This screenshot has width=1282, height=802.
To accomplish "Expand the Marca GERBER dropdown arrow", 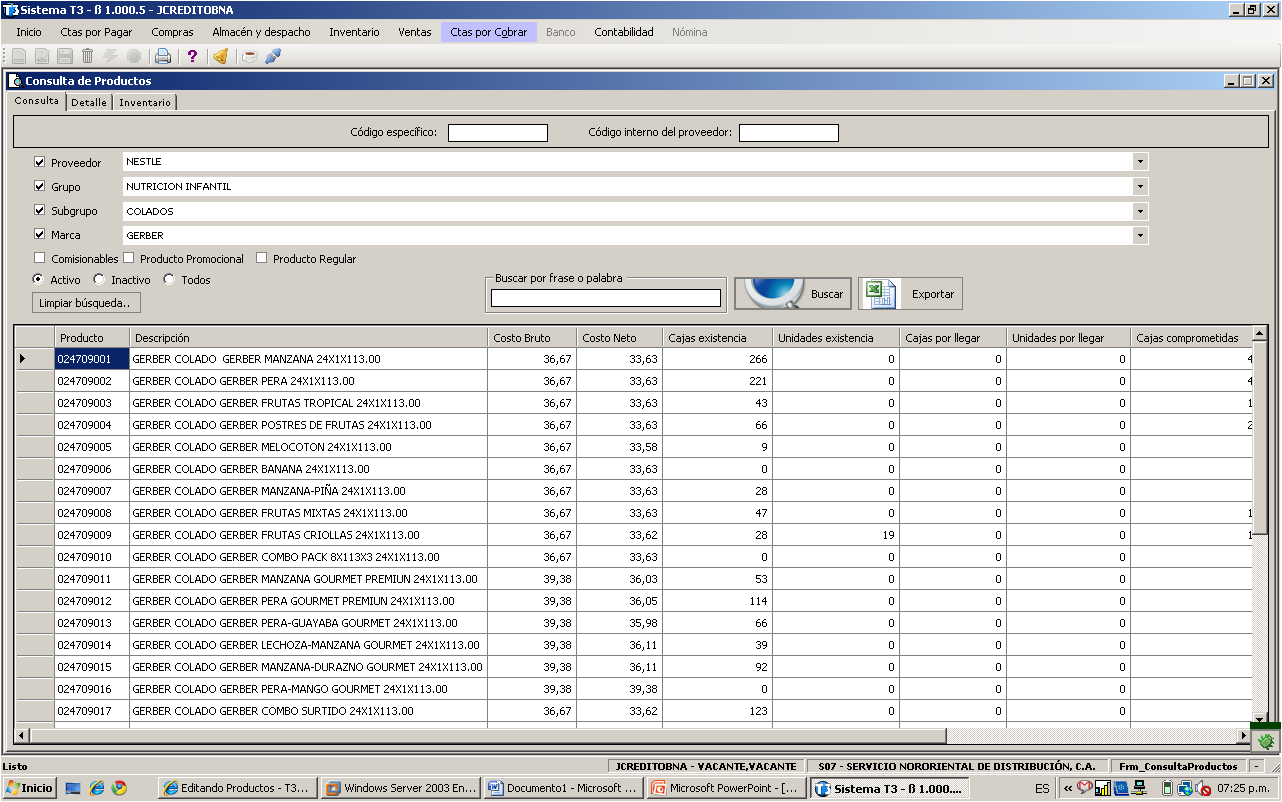I will click(x=1140, y=235).
